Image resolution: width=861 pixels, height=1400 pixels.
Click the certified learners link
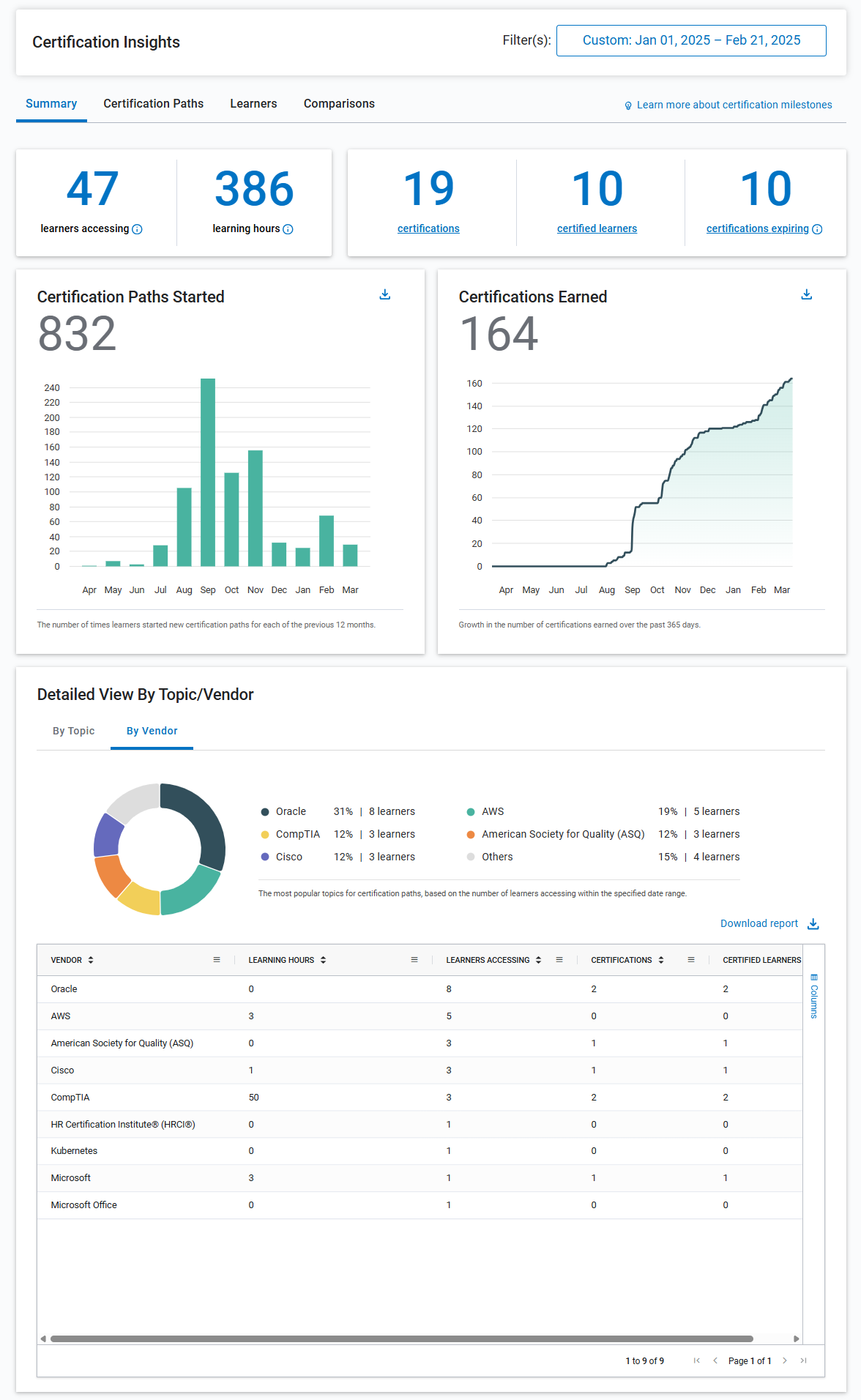click(x=597, y=228)
